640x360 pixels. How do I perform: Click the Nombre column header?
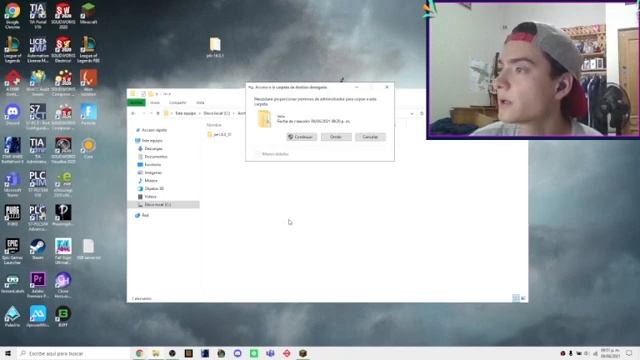[x=214, y=125]
